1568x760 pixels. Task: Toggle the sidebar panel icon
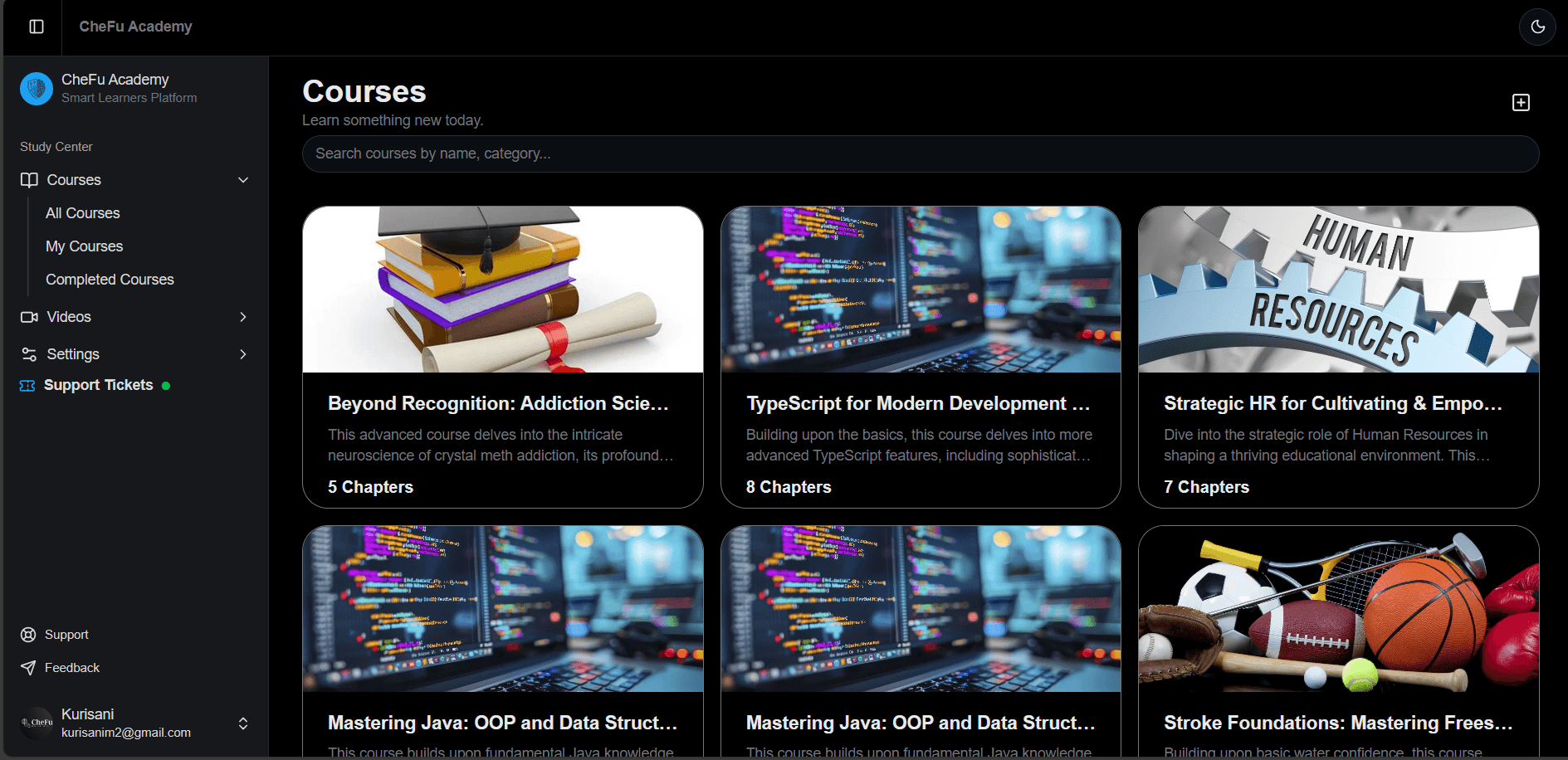(x=37, y=27)
